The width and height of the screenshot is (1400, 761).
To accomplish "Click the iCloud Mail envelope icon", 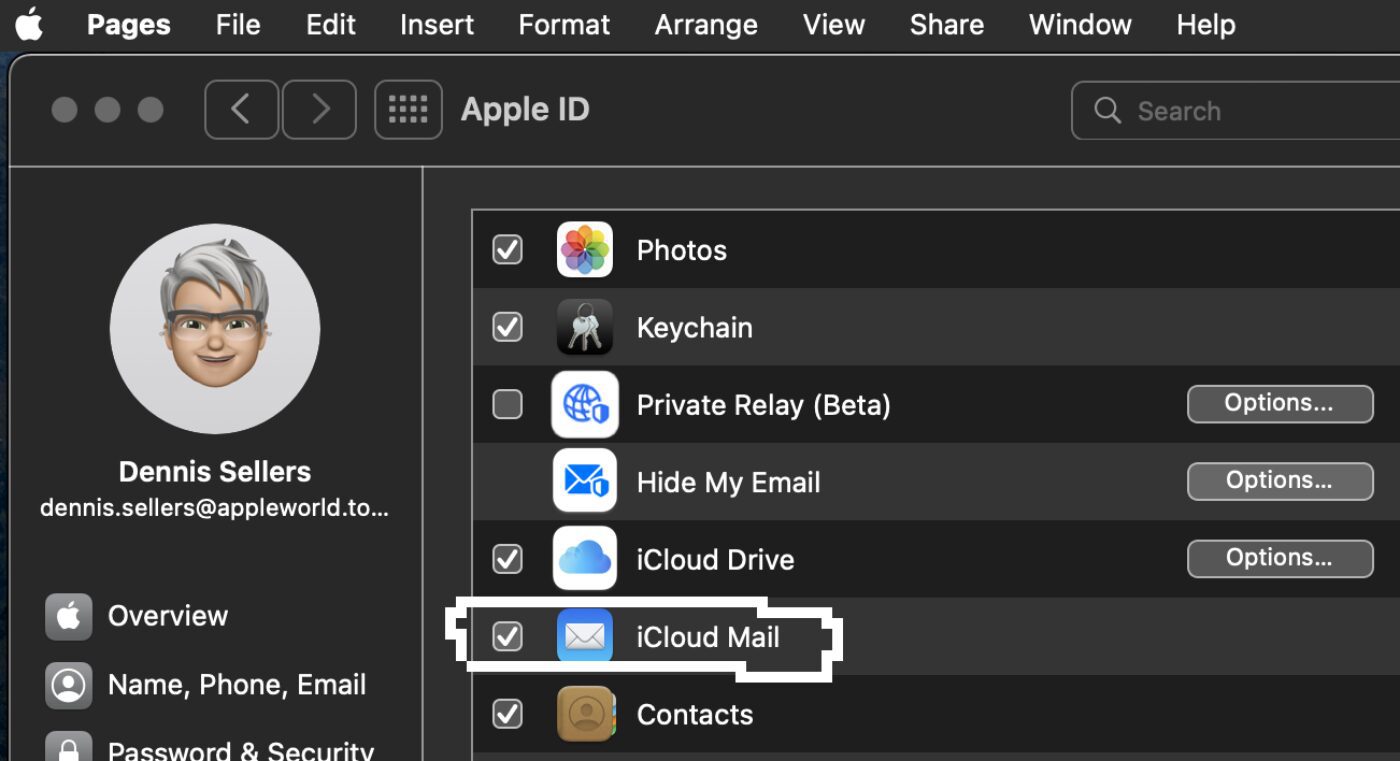I will point(584,637).
